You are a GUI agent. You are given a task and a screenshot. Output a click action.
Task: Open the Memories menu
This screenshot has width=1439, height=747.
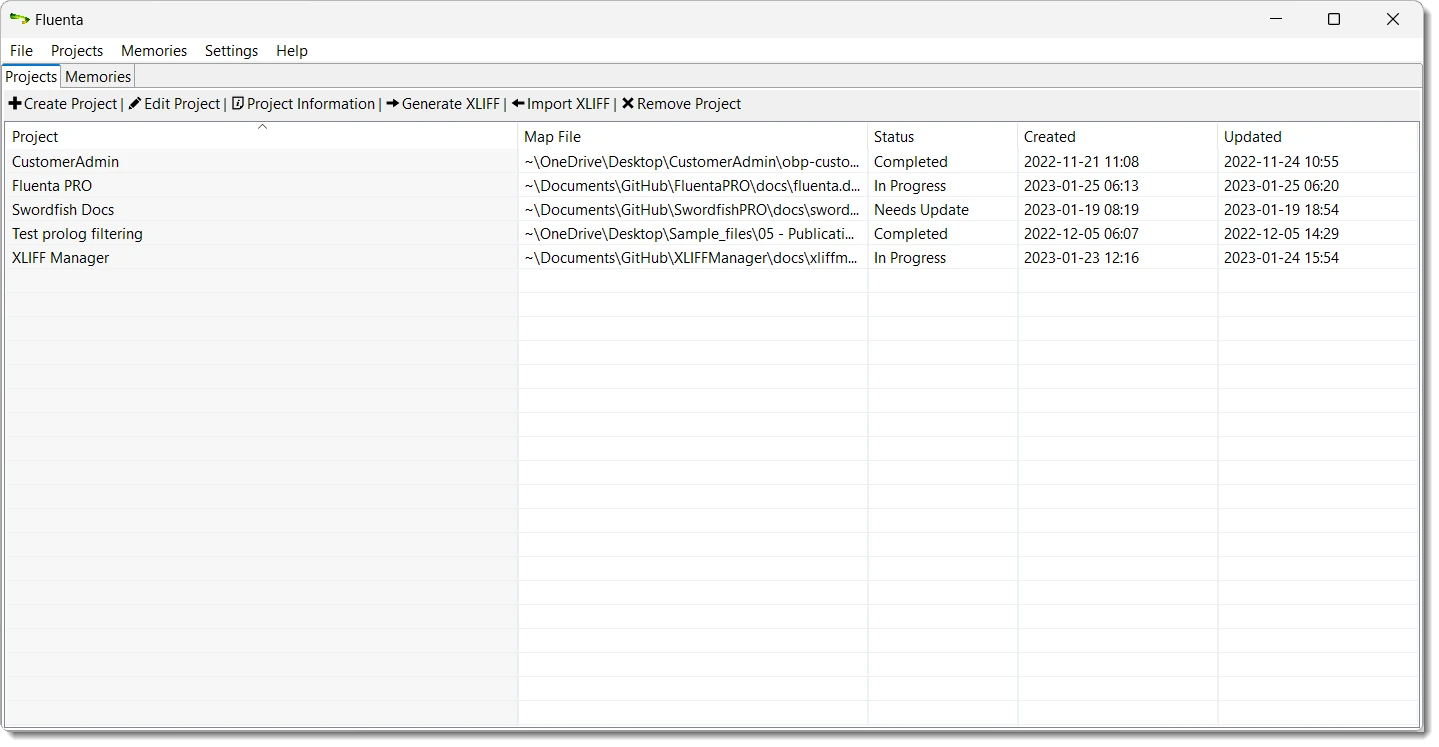tap(154, 51)
